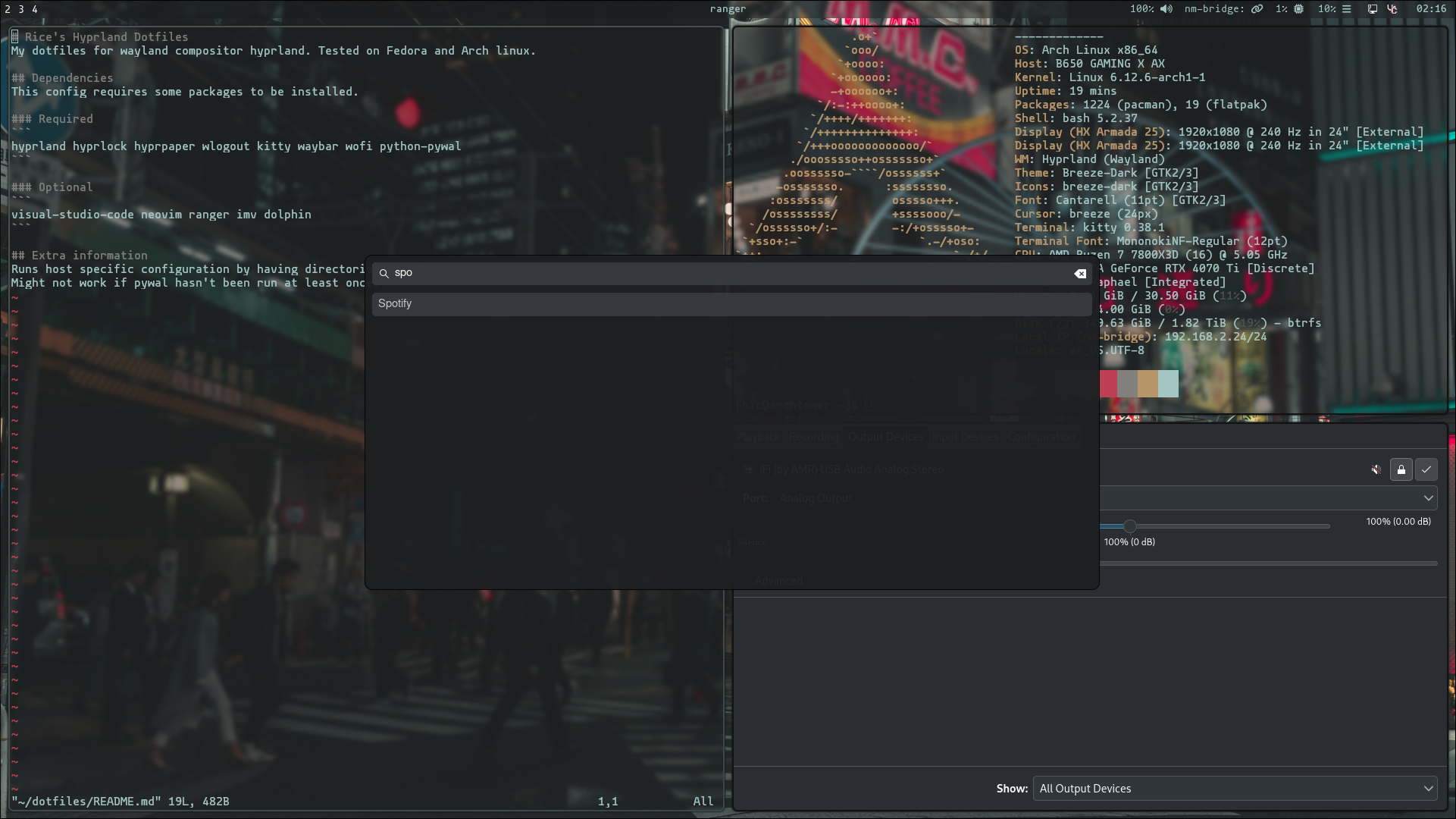Toggle mute audio on the output device

pyautogui.click(x=1376, y=470)
